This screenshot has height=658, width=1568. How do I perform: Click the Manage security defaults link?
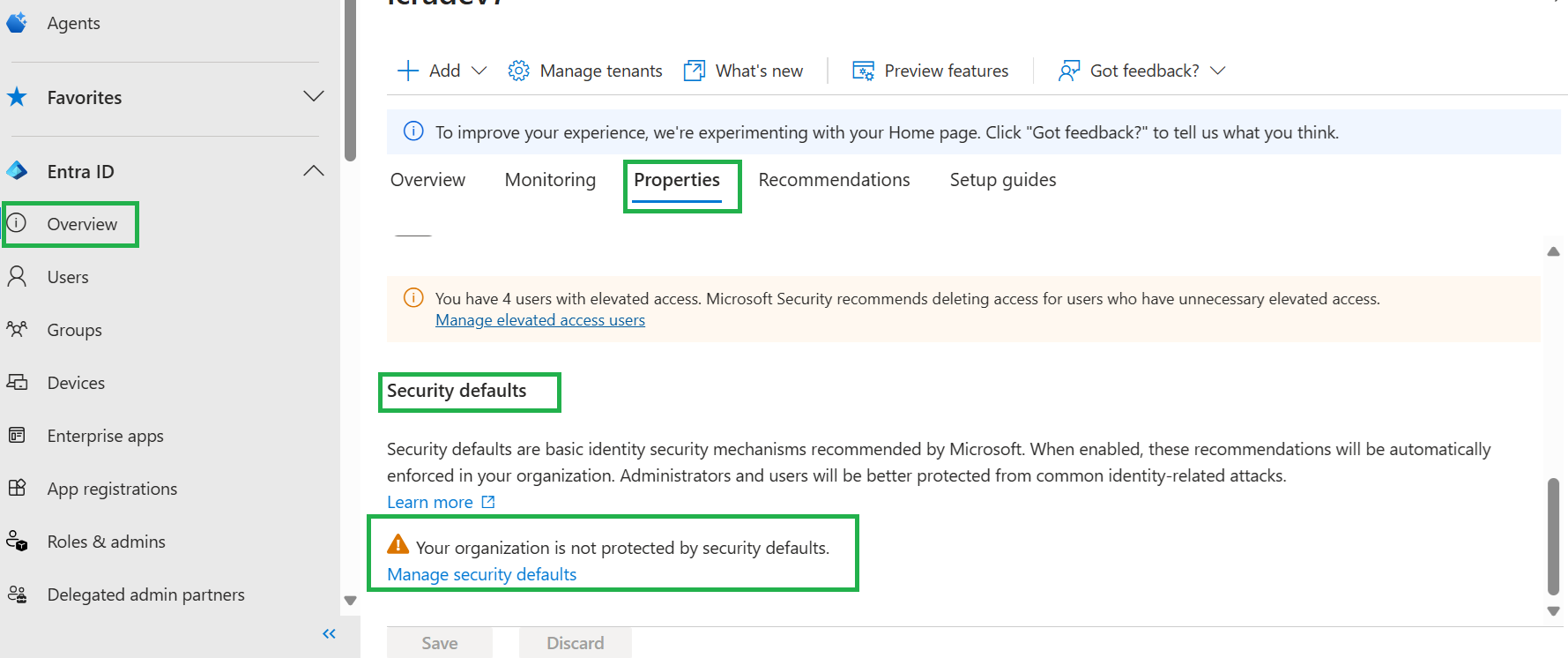pos(481,573)
